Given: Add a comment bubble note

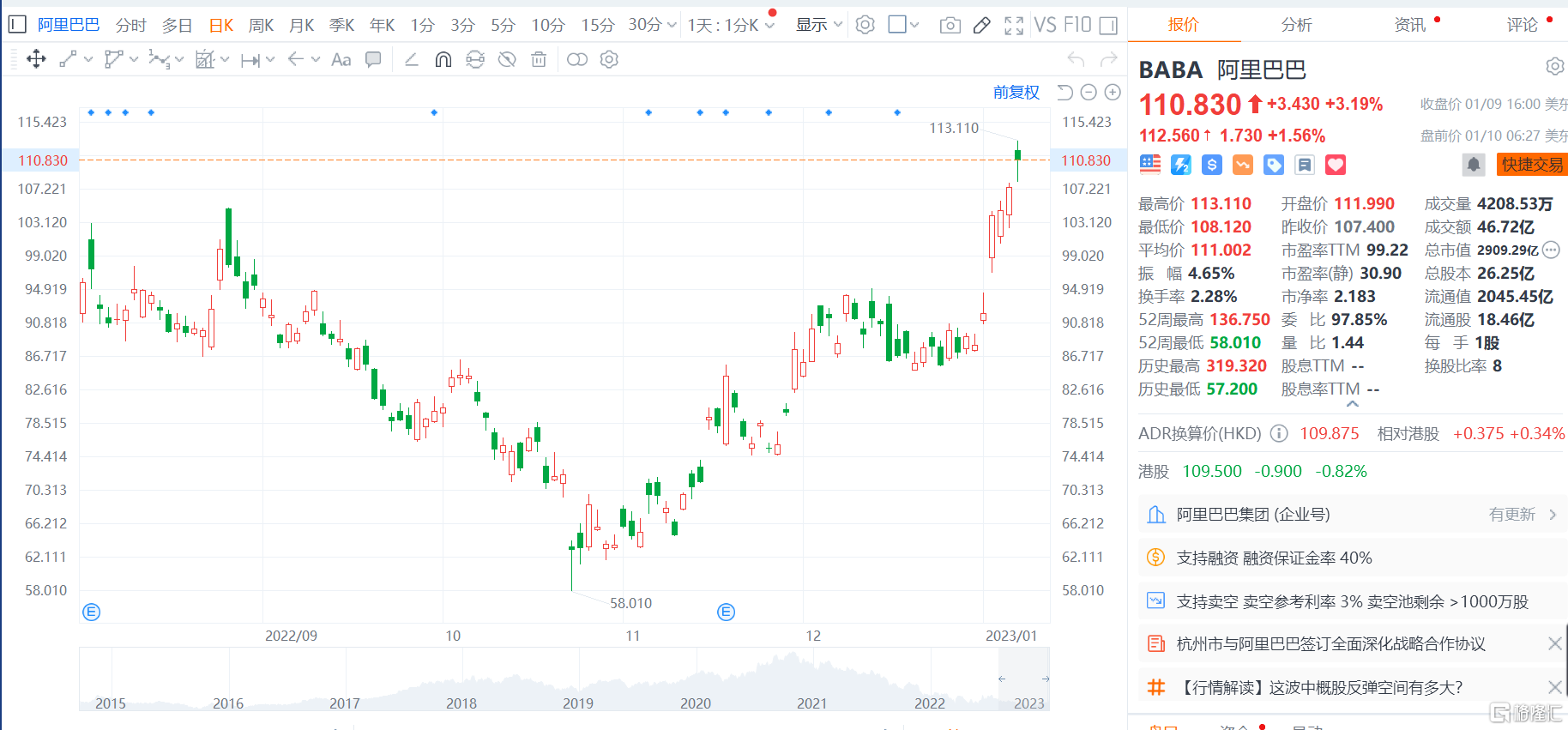Looking at the screenshot, I should pos(373,59).
